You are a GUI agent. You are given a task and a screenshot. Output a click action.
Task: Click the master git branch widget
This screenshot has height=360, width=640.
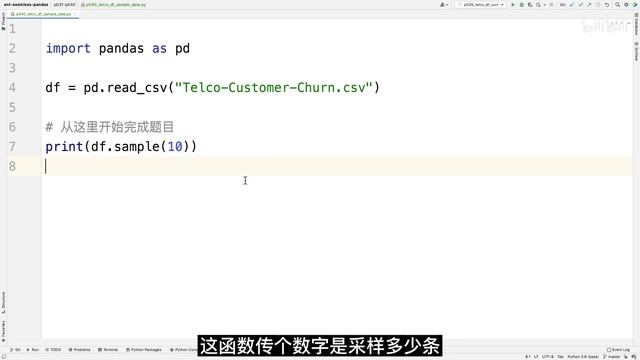(611, 357)
